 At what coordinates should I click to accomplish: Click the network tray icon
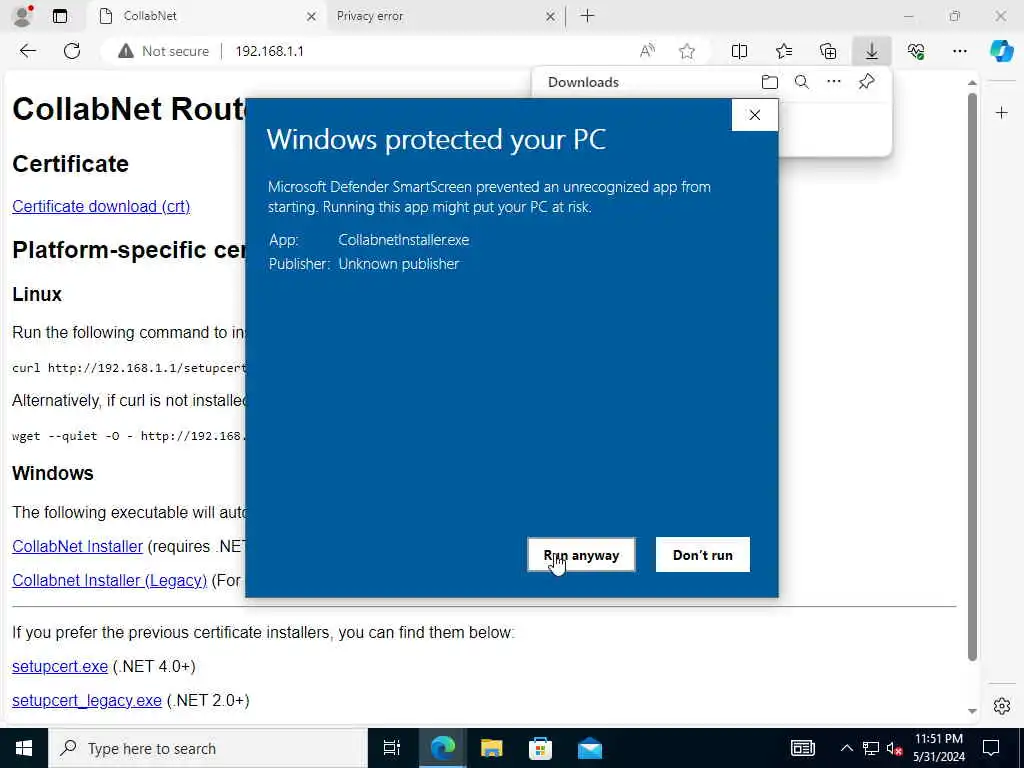[x=871, y=748]
